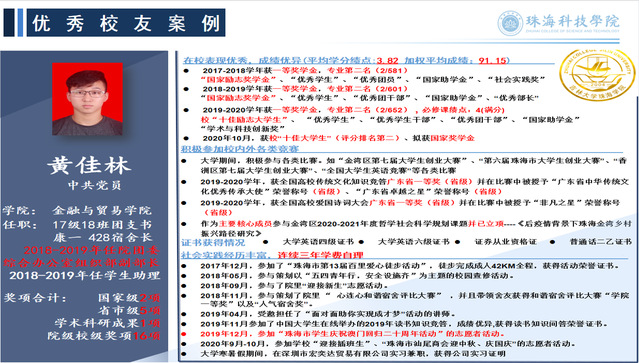This screenshot has width=639, height=363.
Task: Click the light blue title accent bar
Action: click(x=20, y=23)
